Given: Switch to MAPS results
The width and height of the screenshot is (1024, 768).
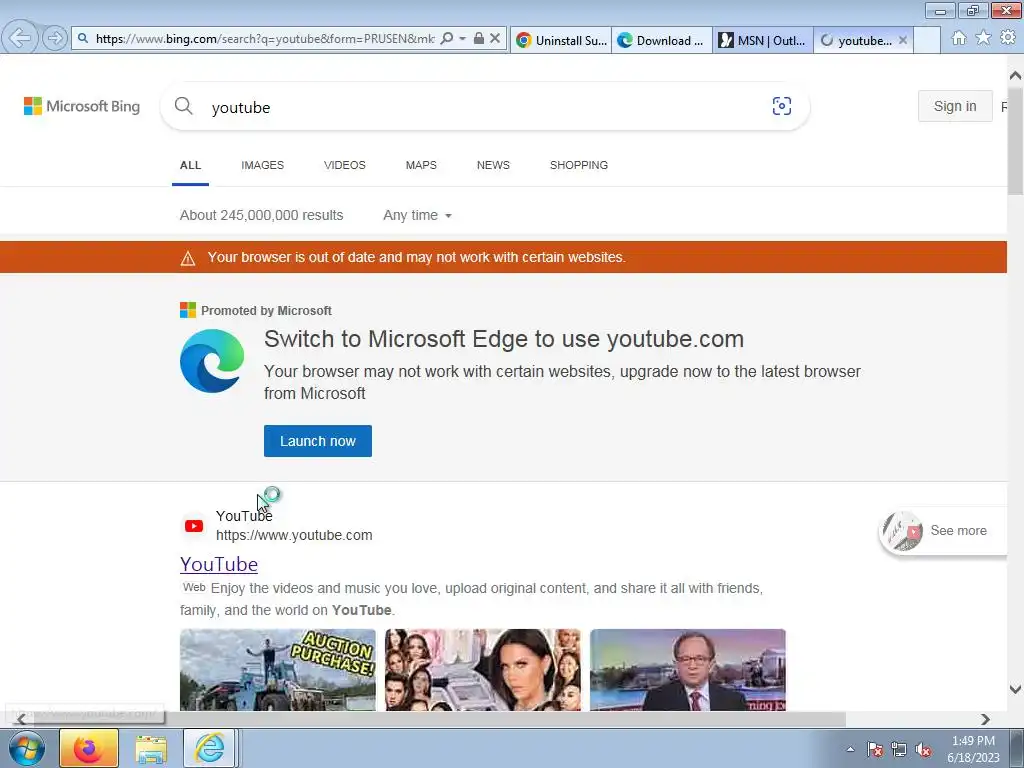Looking at the screenshot, I should 421,165.
